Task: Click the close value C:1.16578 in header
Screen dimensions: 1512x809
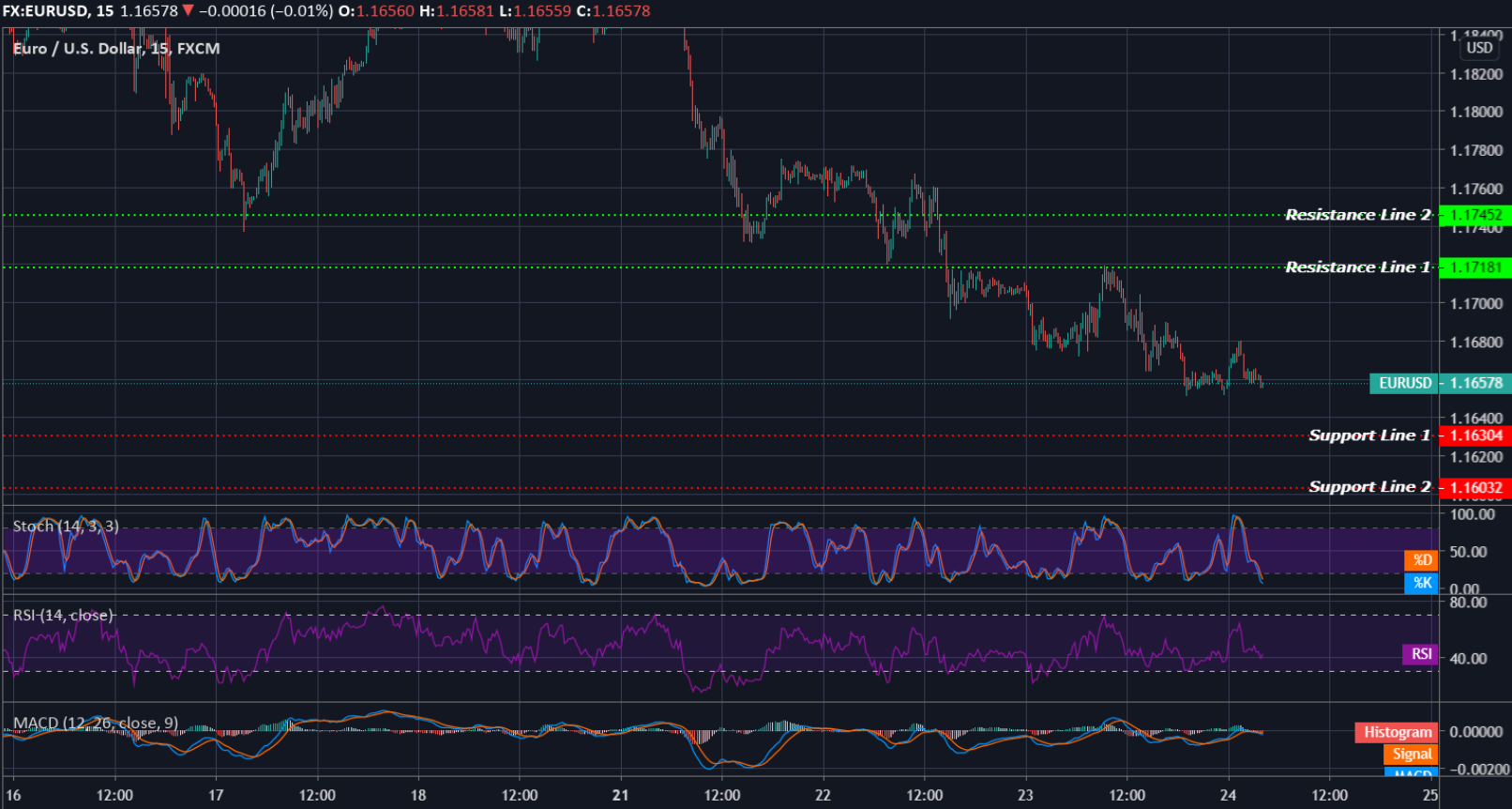Action: [613, 11]
